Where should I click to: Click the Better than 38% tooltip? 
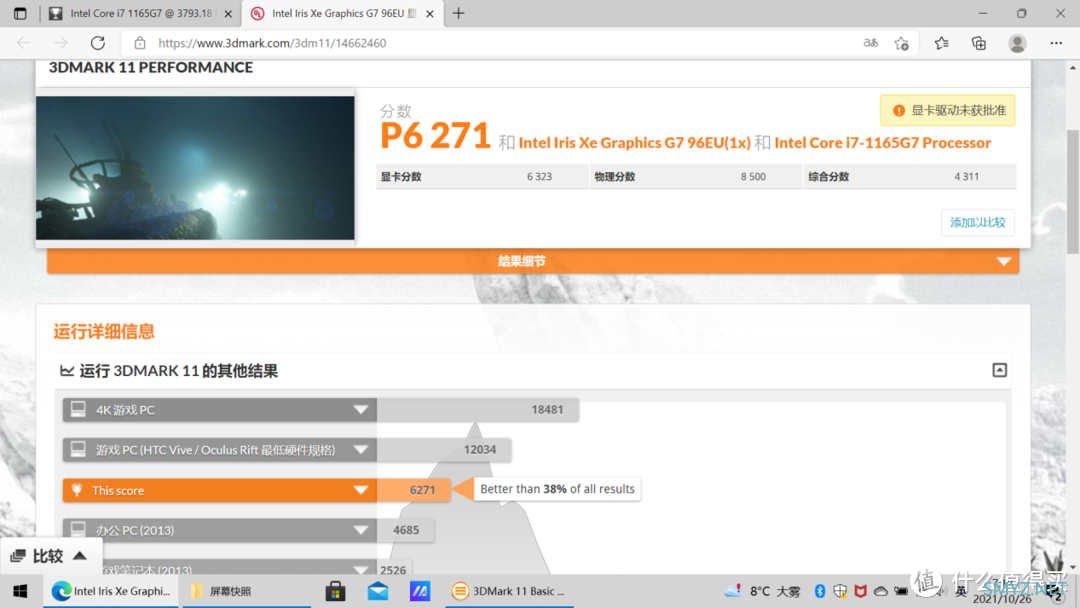click(557, 489)
